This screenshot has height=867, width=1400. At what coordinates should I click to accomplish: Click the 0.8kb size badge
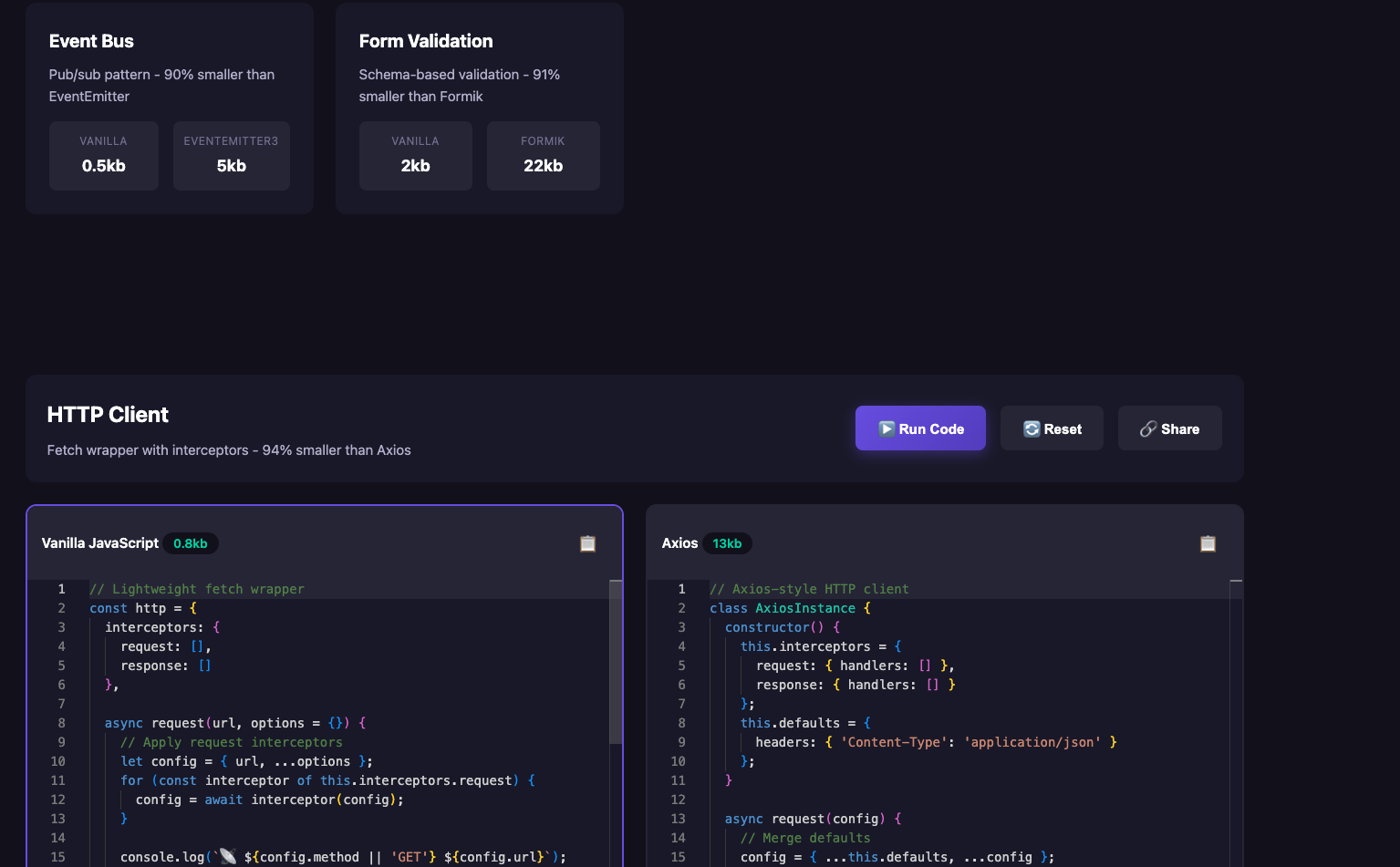191,542
